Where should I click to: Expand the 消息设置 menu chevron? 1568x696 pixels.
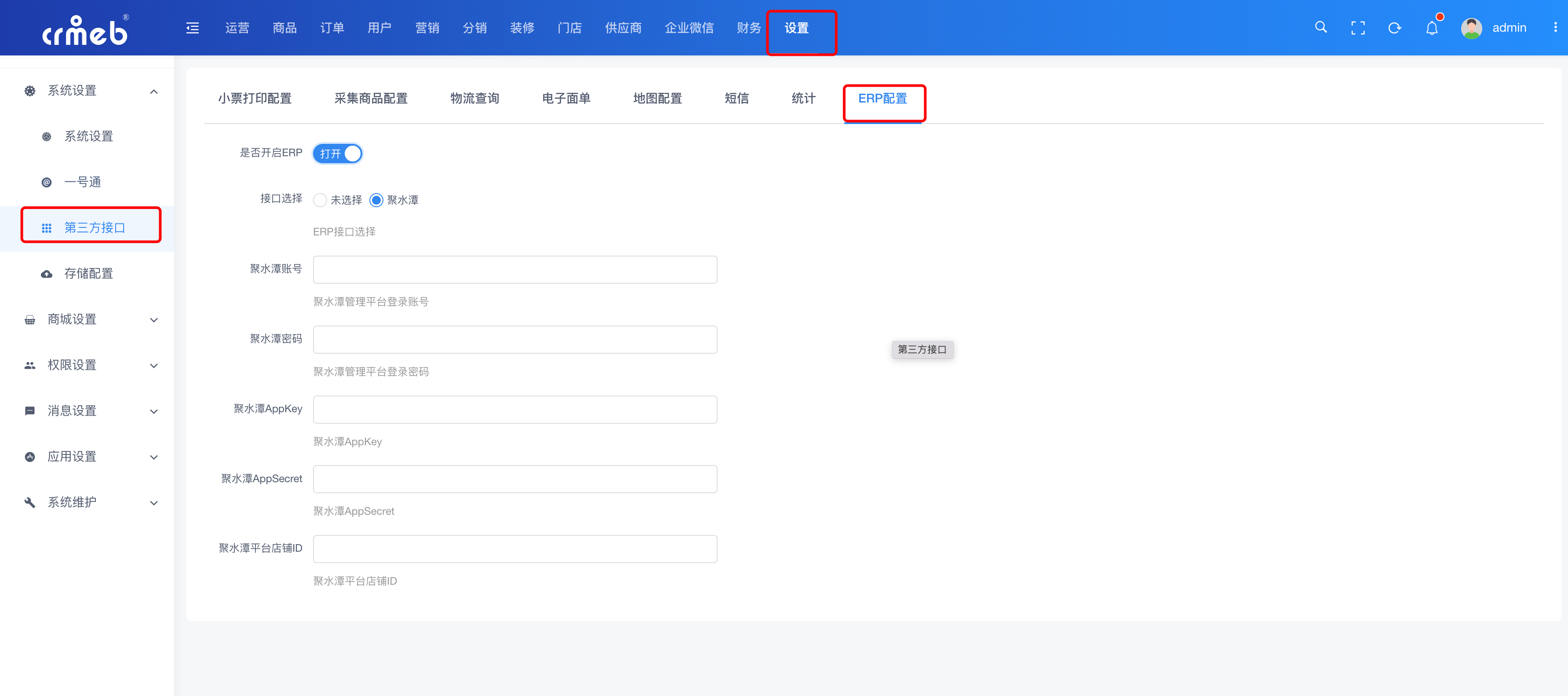pos(154,411)
